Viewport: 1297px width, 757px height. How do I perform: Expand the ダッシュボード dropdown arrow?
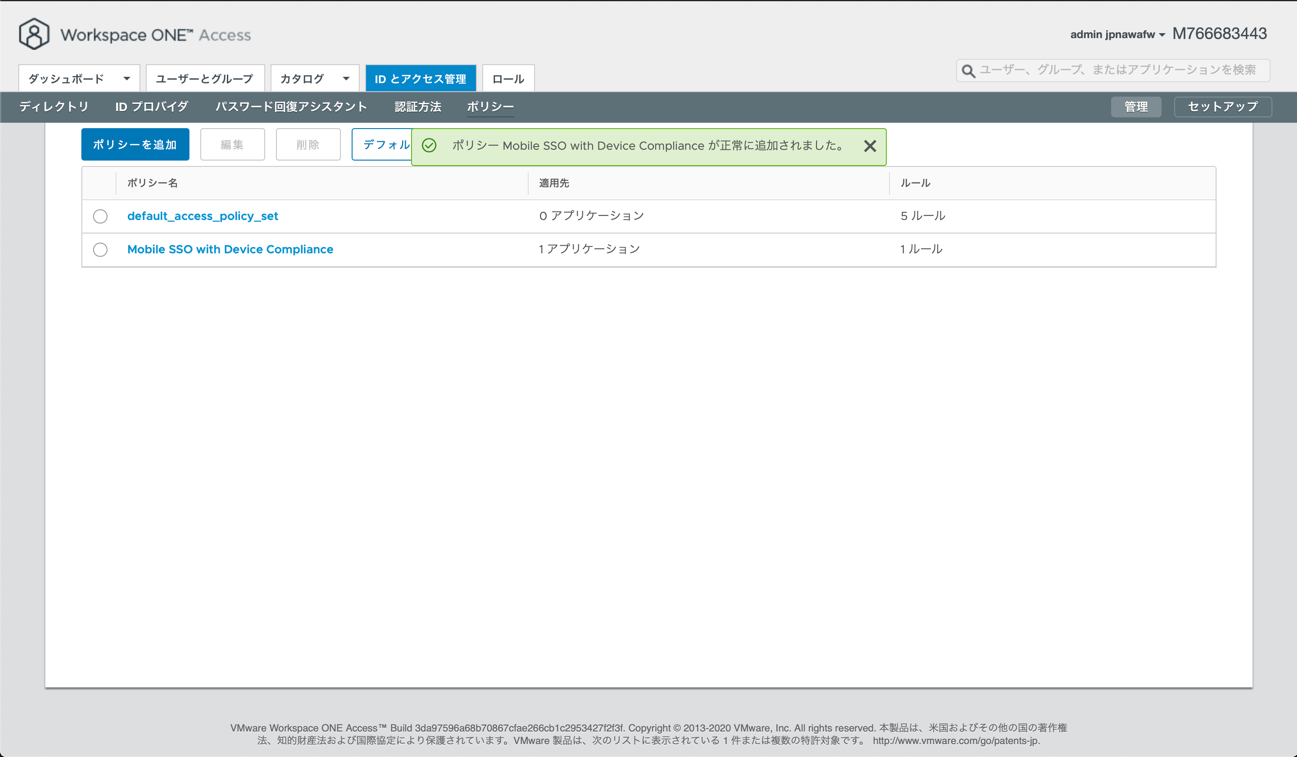[x=127, y=79]
